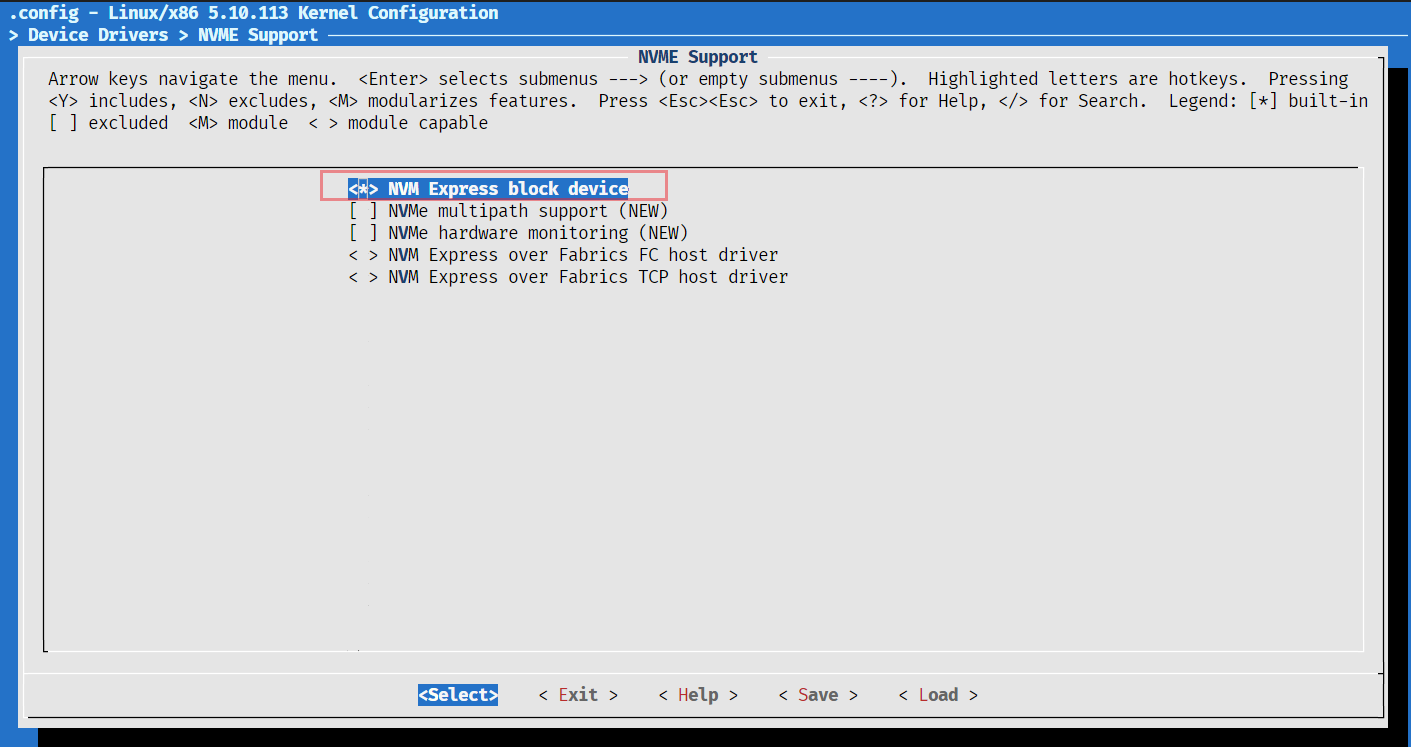Select 'NVM Express over Fabrics FC host driver' label
This screenshot has height=747, width=1411.
pos(583,255)
